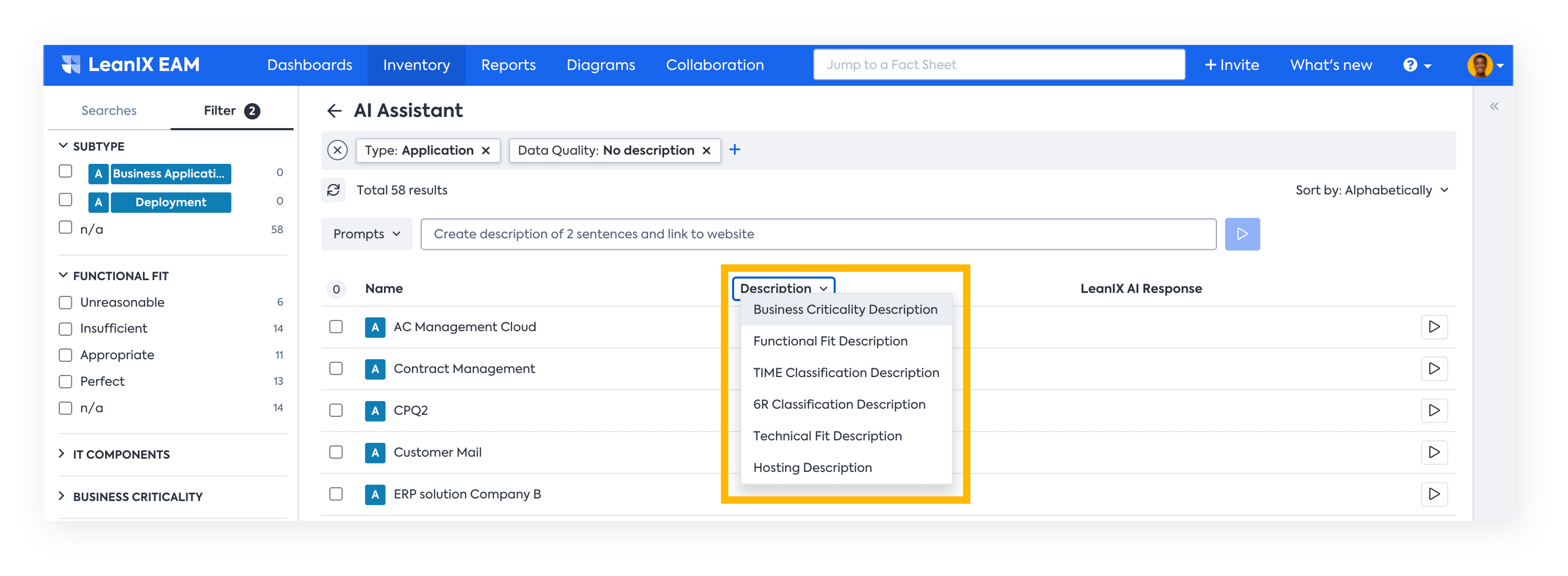Open the user avatar menu
The height and width of the screenshot is (576, 1568).
pos(1485,65)
